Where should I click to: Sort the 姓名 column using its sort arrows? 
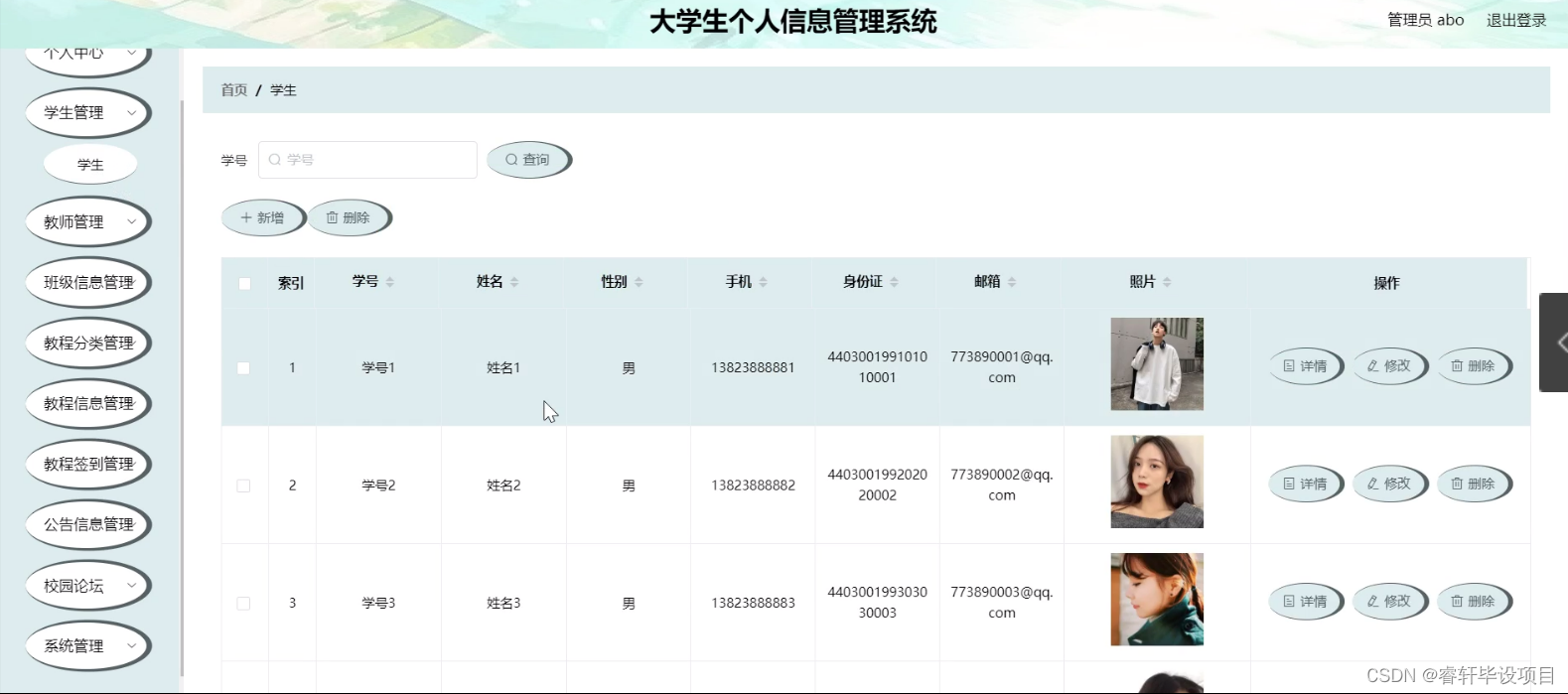pos(514,282)
